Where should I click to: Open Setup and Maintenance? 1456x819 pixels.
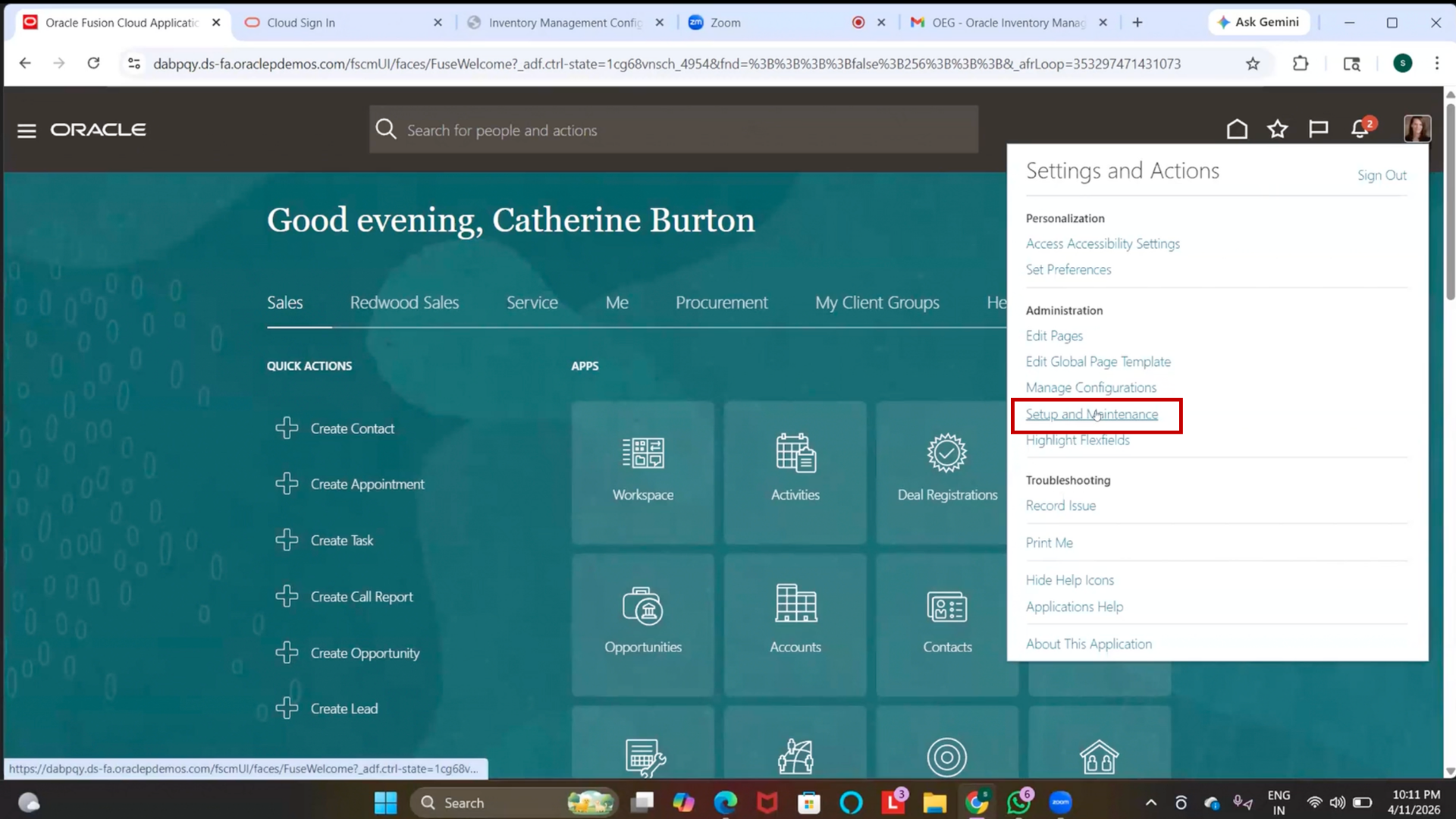click(x=1091, y=414)
